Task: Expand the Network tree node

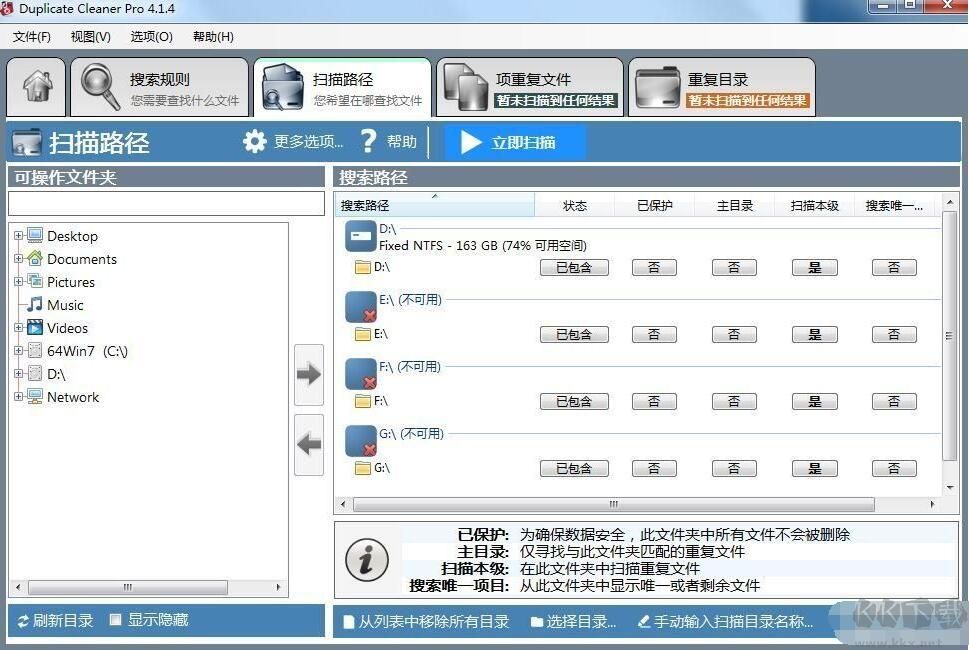Action: [19, 397]
